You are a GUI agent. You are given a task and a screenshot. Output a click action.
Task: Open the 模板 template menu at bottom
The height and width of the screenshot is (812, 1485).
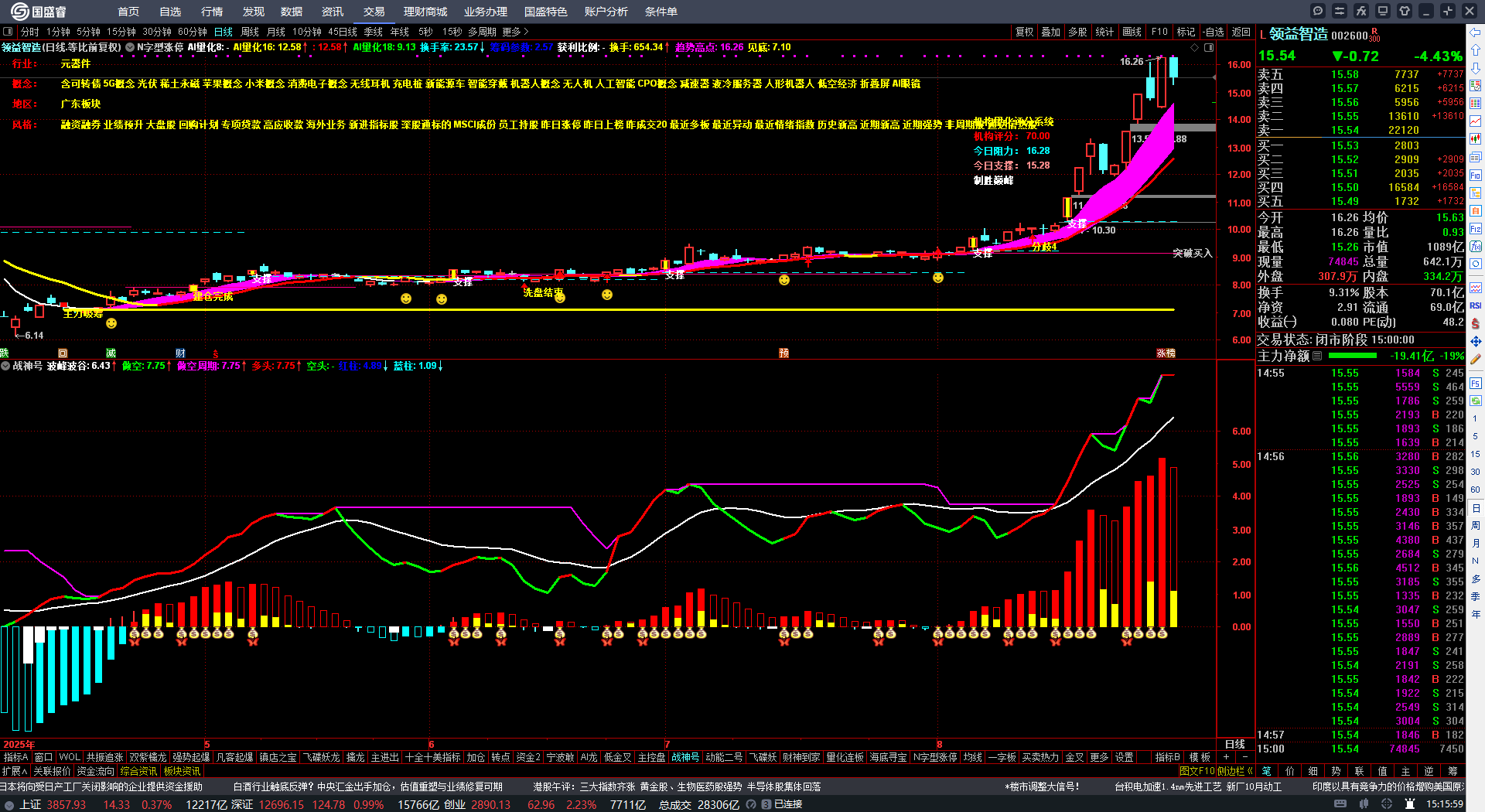[1200, 757]
